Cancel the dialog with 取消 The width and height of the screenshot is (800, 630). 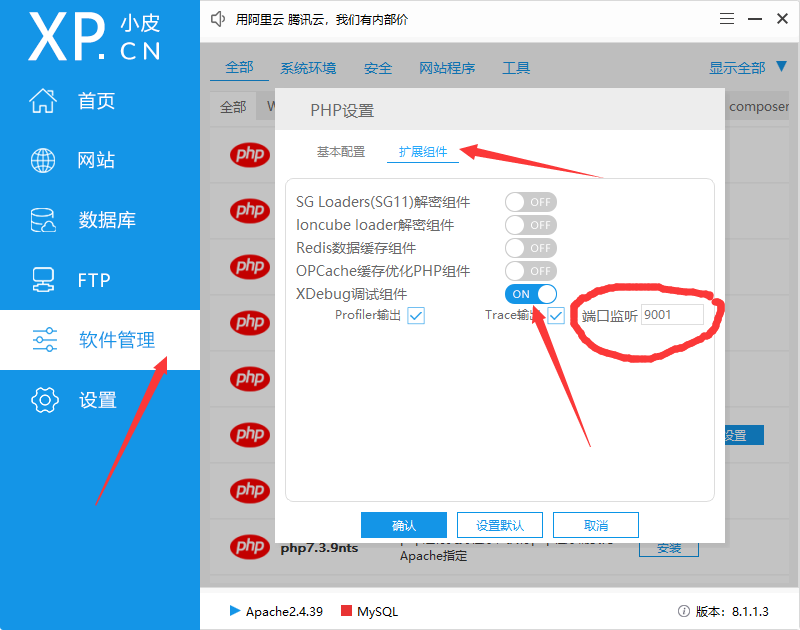[595, 525]
